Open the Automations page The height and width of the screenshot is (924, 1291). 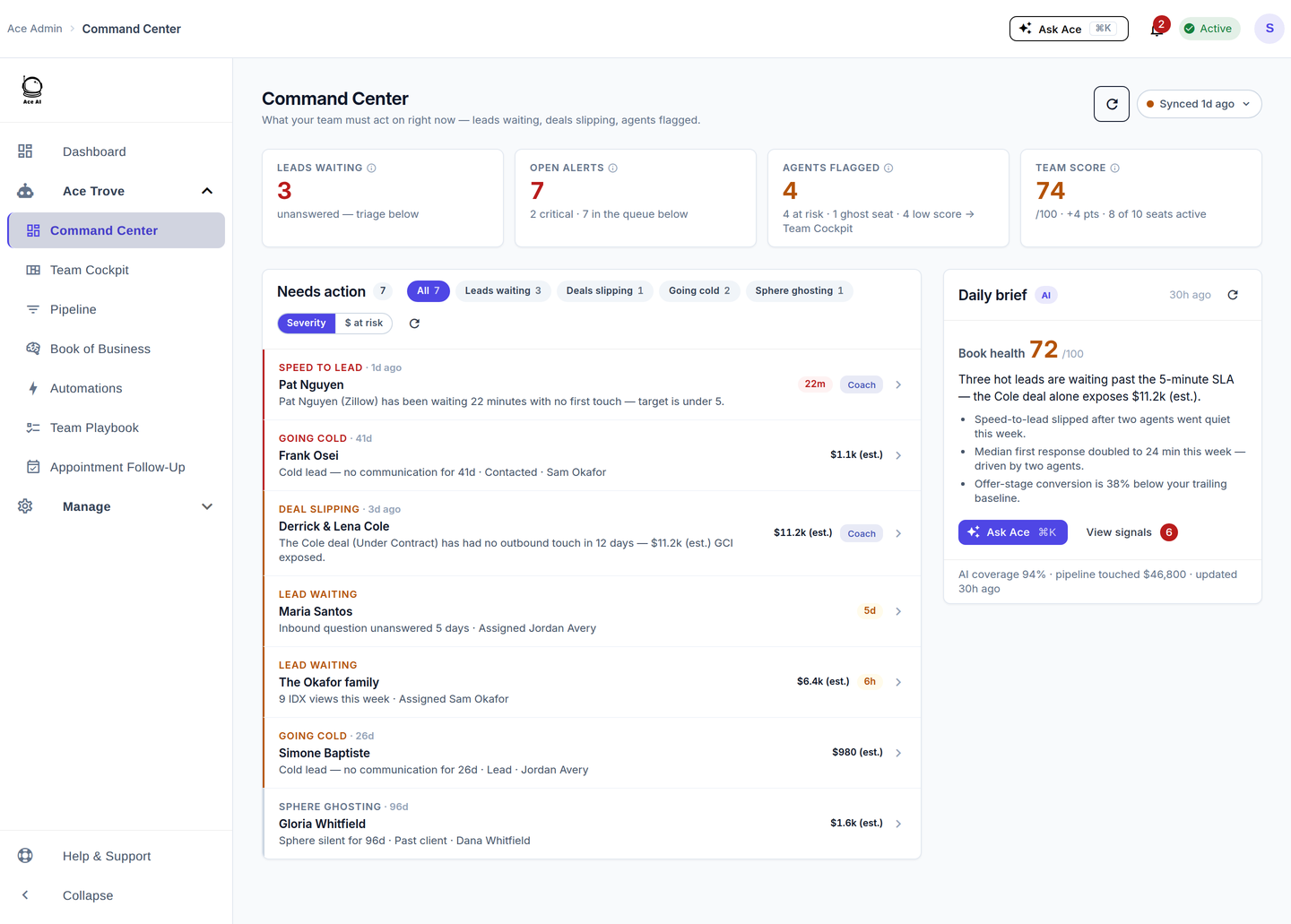click(x=116, y=388)
